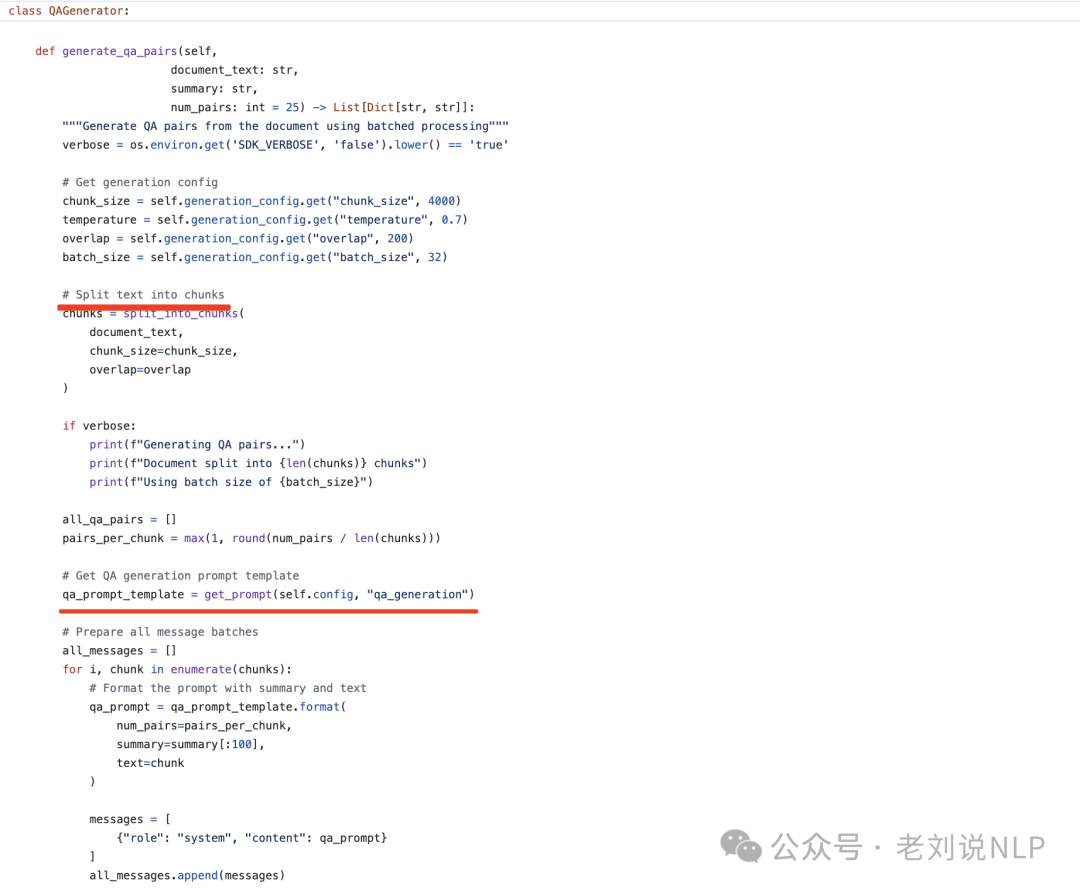Click the value 4000 for chunk_size
The width and height of the screenshot is (1080, 891).
[442, 201]
